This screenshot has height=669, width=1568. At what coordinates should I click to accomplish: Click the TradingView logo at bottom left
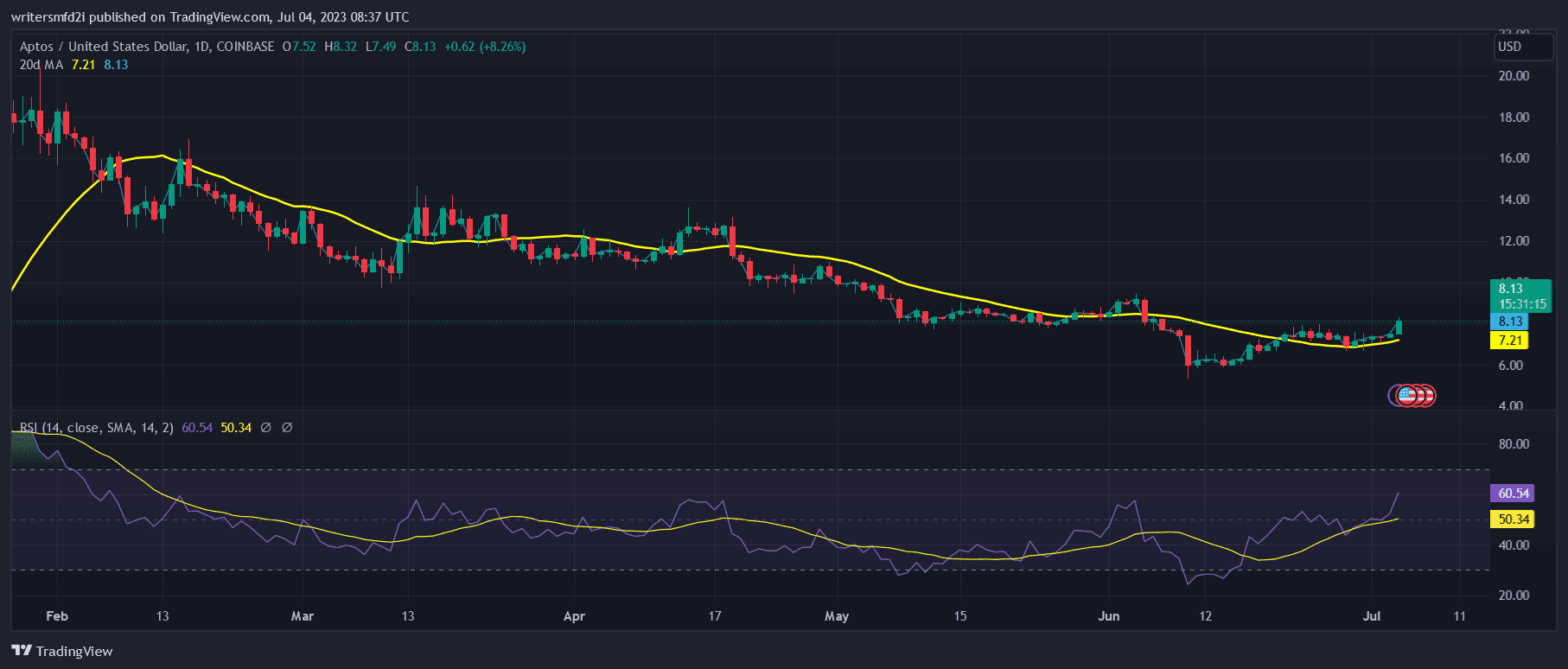(x=62, y=651)
